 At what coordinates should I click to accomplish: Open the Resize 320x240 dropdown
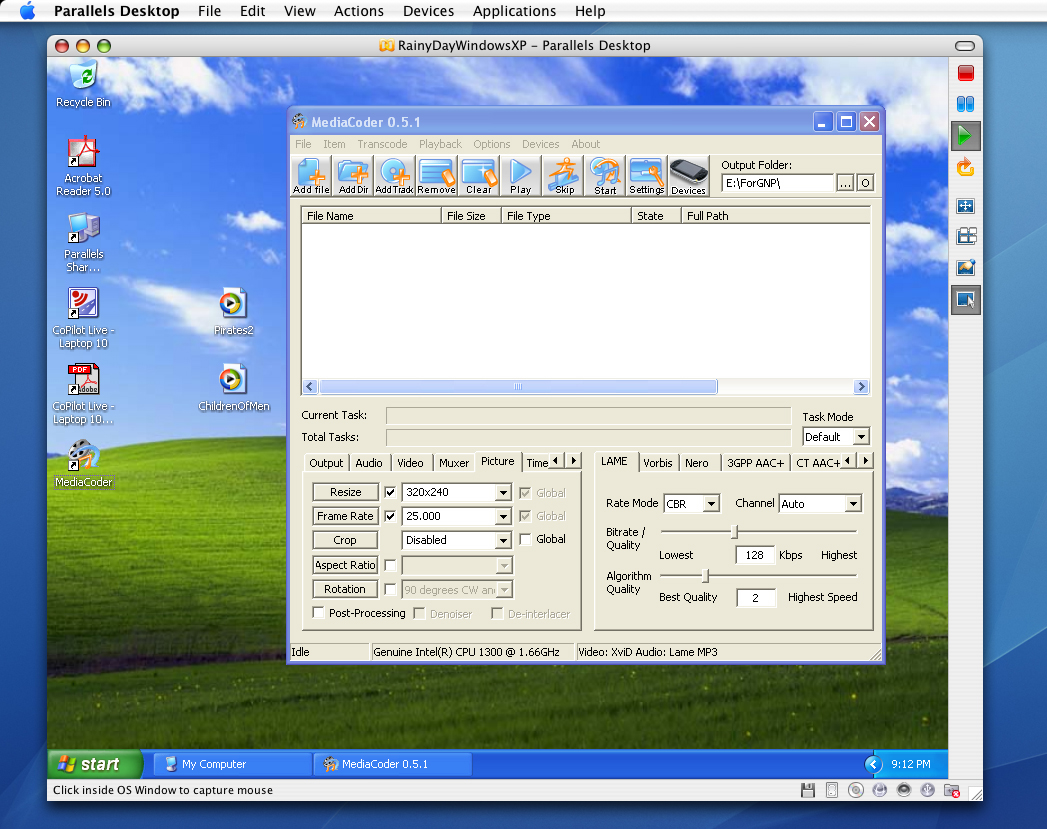point(503,493)
